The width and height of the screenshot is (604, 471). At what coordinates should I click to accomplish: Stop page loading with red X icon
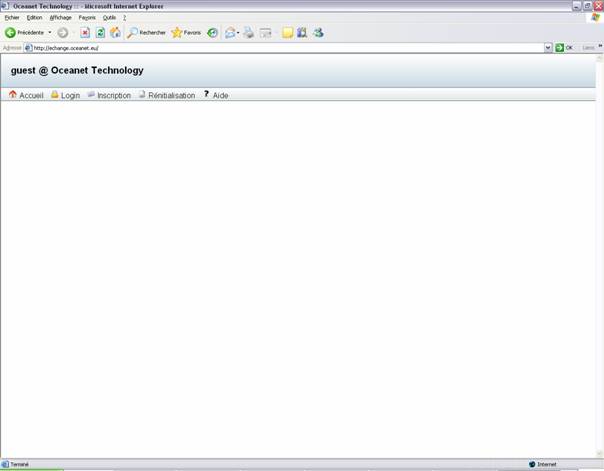pos(85,33)
